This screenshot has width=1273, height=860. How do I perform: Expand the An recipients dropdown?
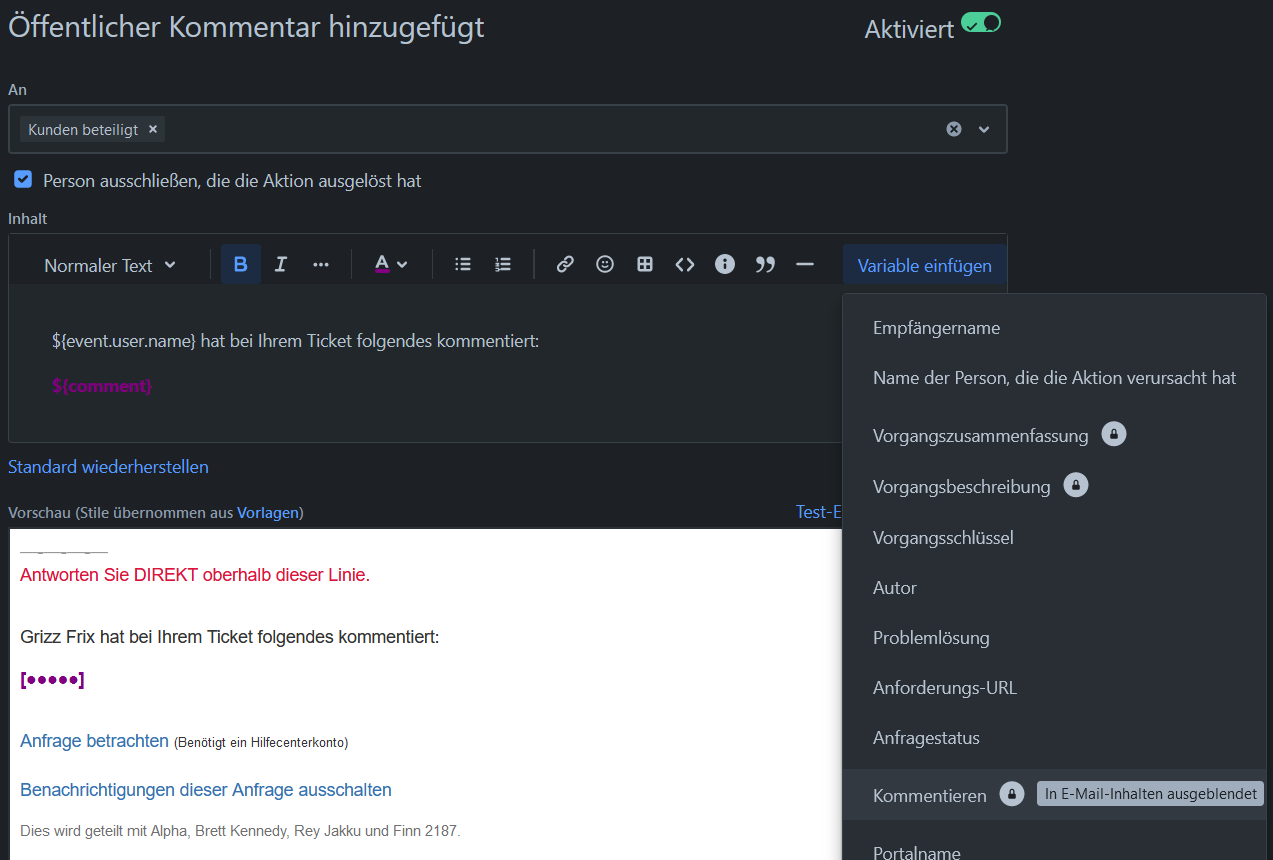click(x=984, y=129)
